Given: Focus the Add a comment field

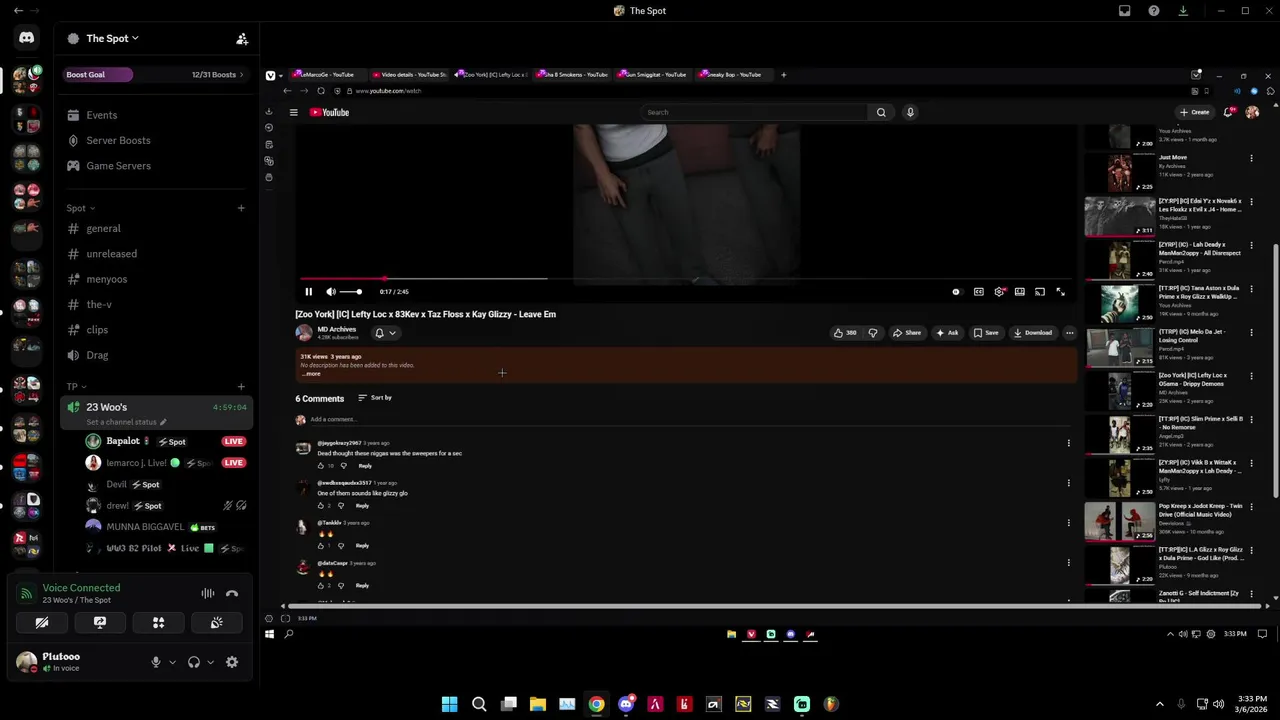Looking at the screenshot, I should [x=690, y=420].
